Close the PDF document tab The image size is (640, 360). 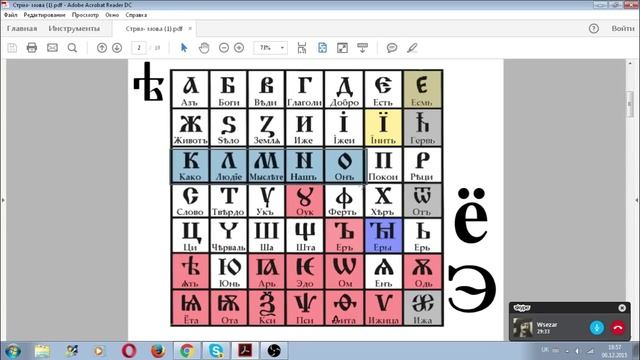click(190, 29)
